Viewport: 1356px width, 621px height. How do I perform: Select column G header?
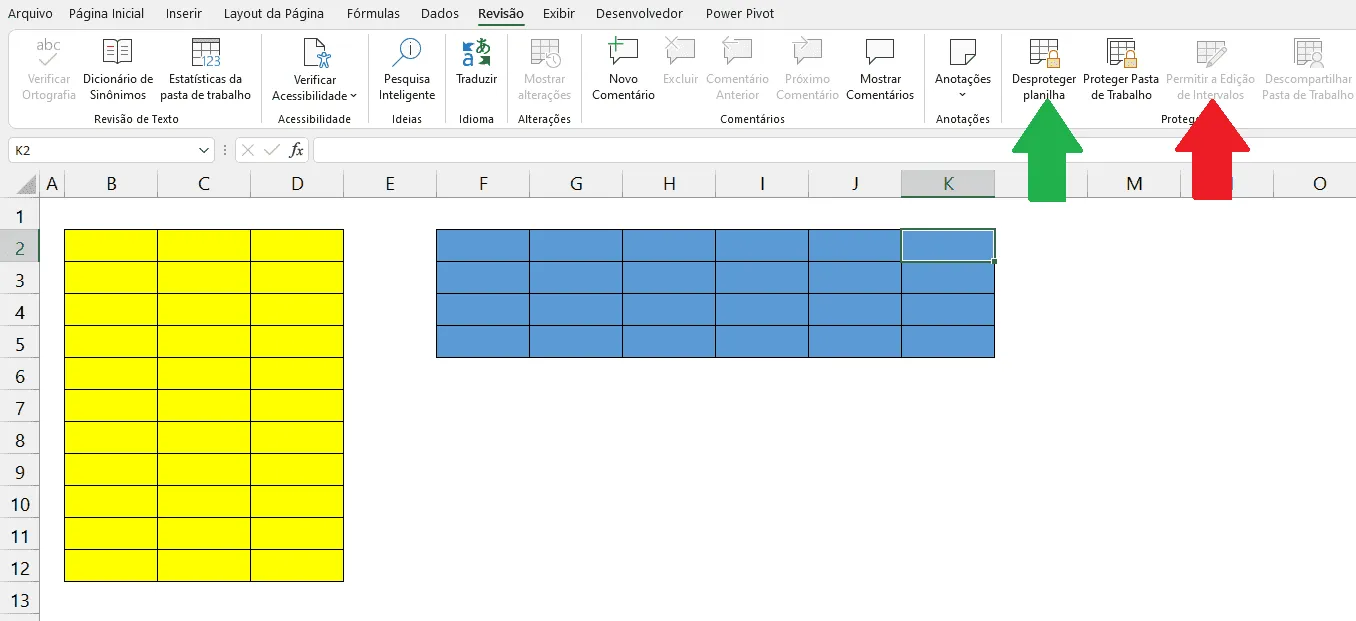[x=576, y=184]
